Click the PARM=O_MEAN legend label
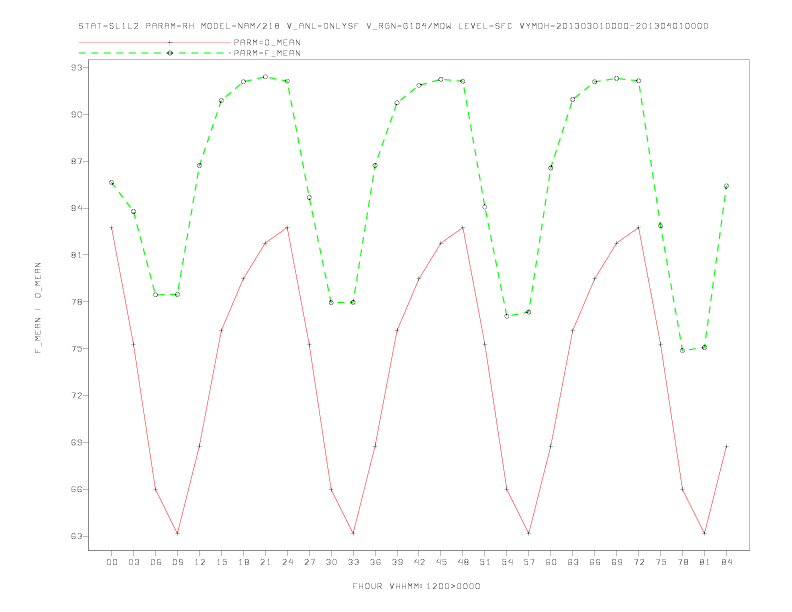Screen dimensions: 792x612 tap(267, 42)
